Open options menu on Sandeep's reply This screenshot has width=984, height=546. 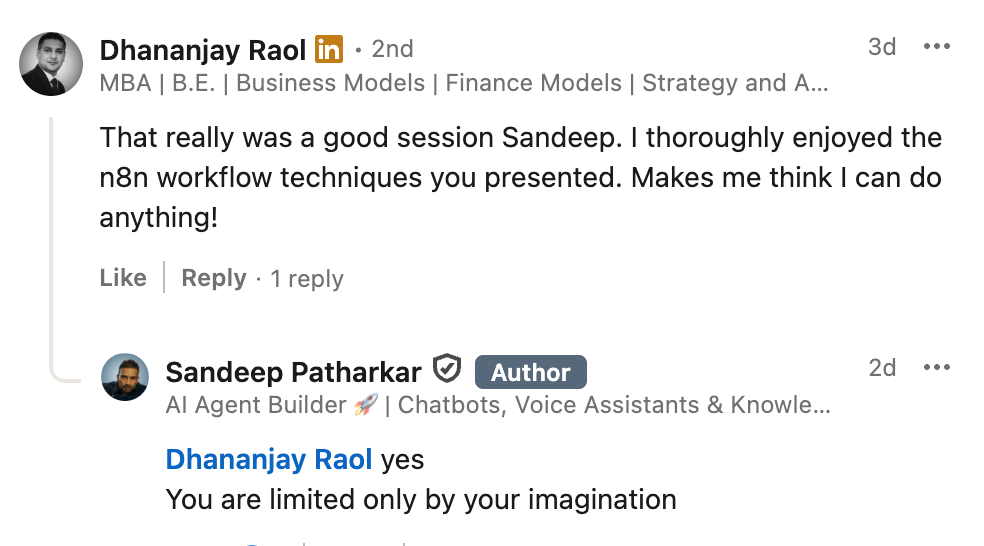(936, 368)
